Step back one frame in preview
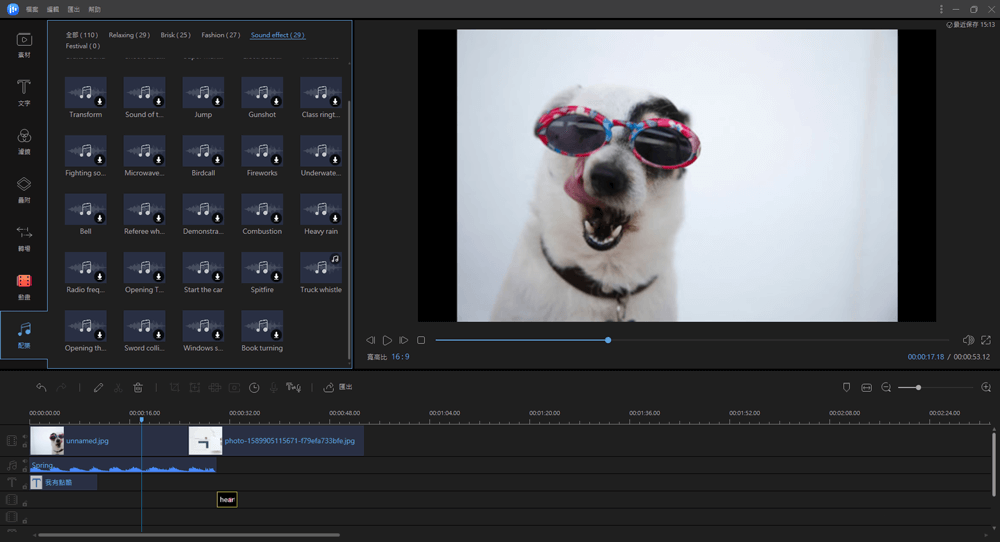1000x542 pixels. tap(371, 340)
